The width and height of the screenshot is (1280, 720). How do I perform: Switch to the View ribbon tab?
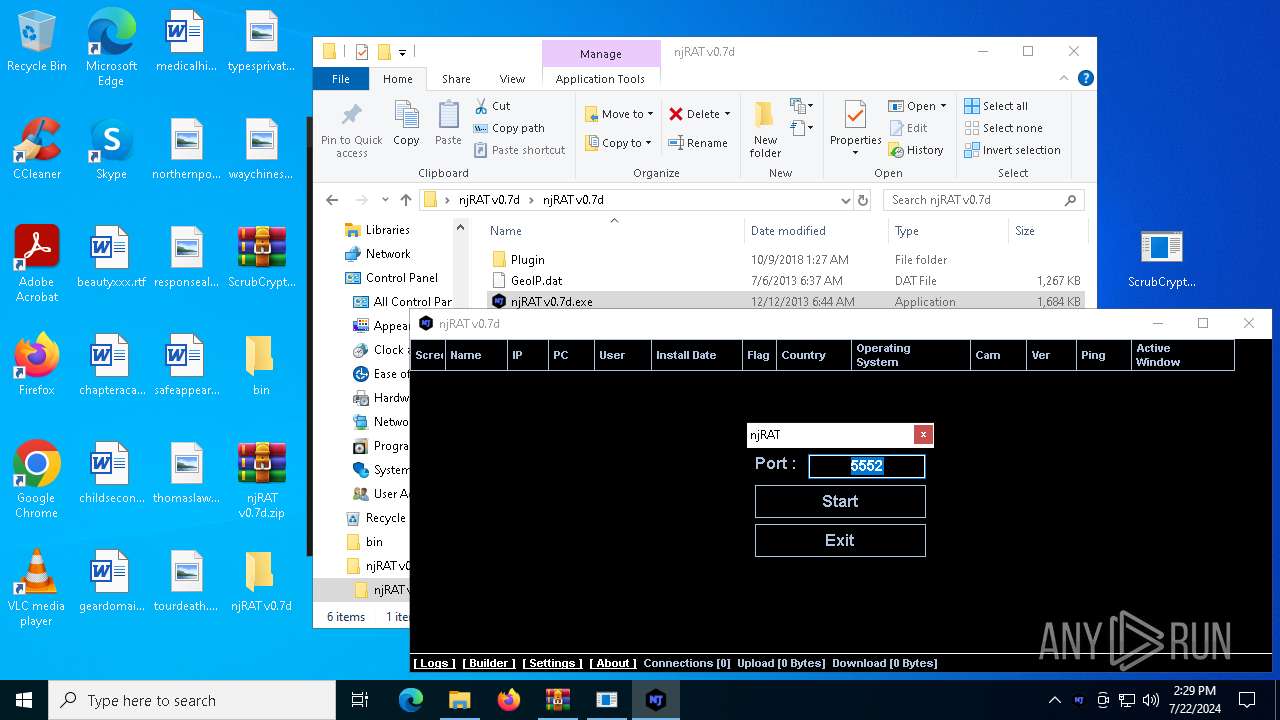tap(512, 79)
